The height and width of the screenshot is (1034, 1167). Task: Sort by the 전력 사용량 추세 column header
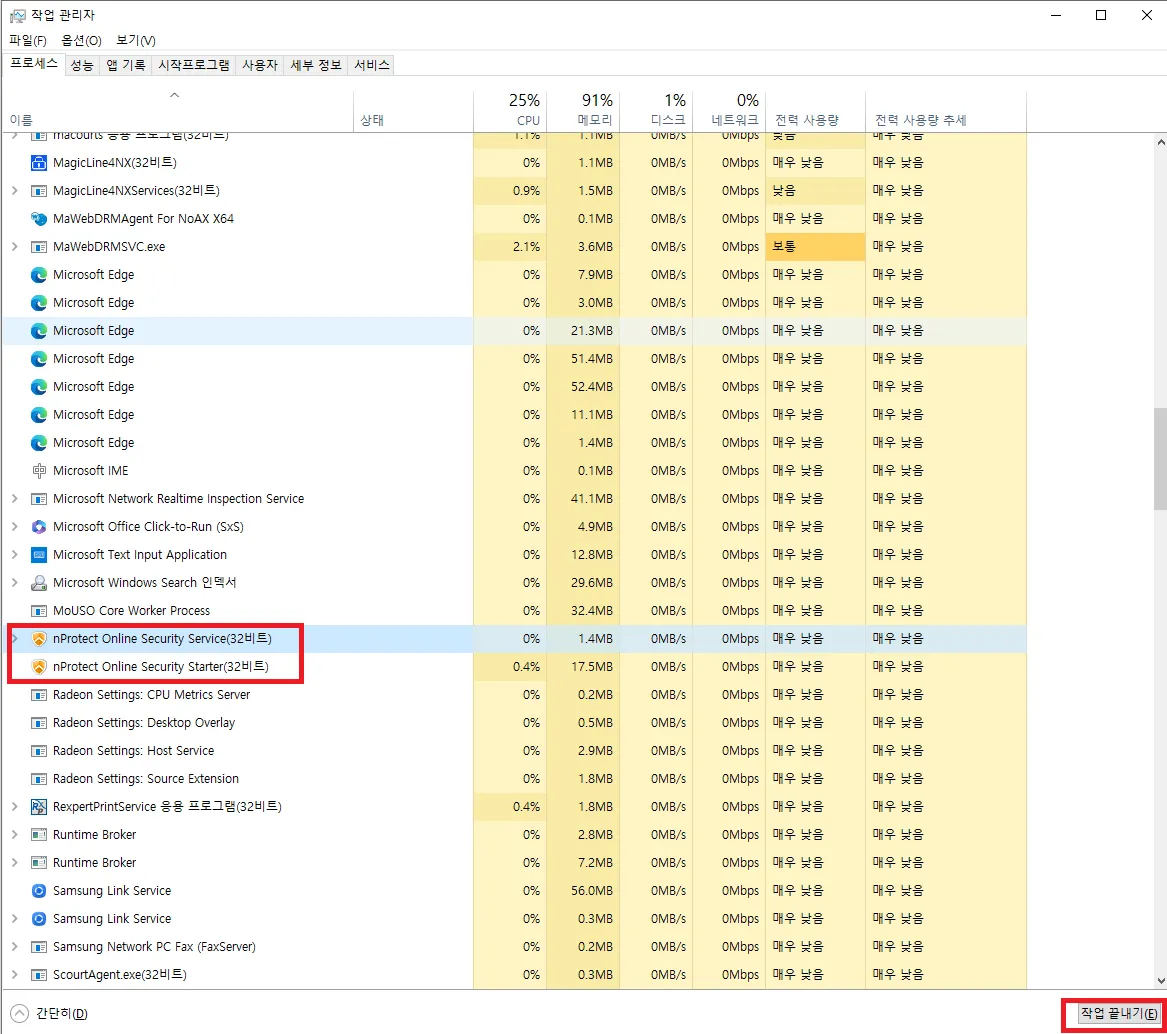coord(946,110)
